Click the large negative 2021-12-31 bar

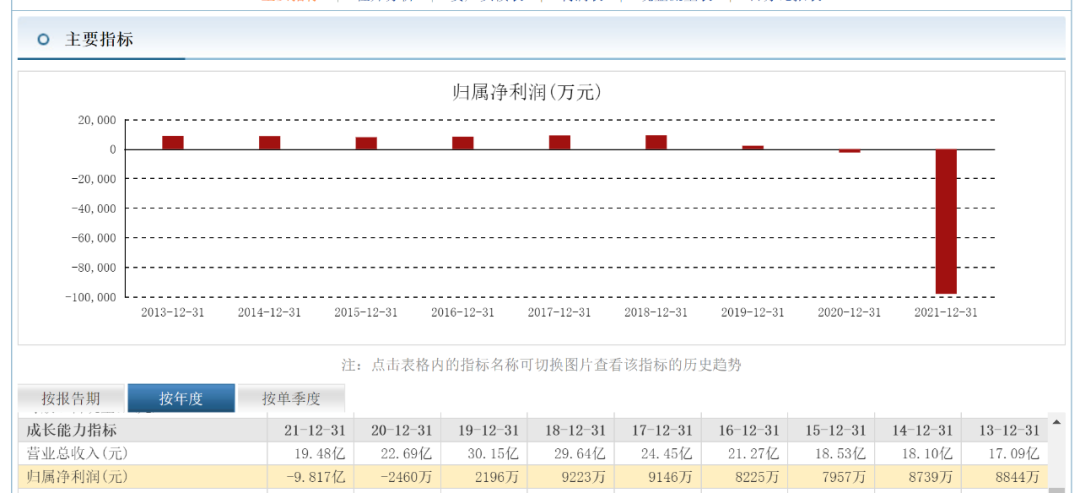point(946,222)
